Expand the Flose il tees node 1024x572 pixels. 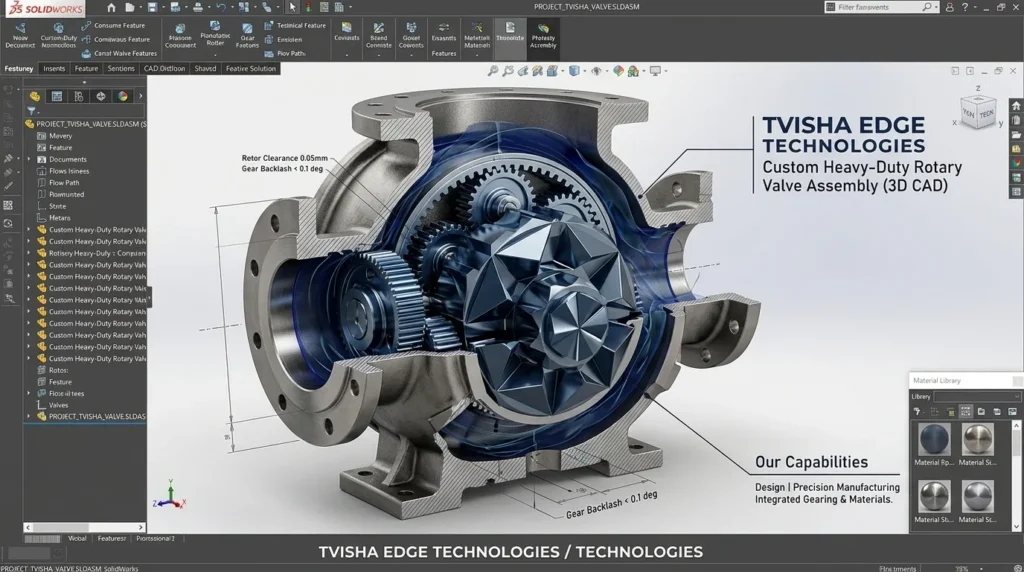[28, 394]
